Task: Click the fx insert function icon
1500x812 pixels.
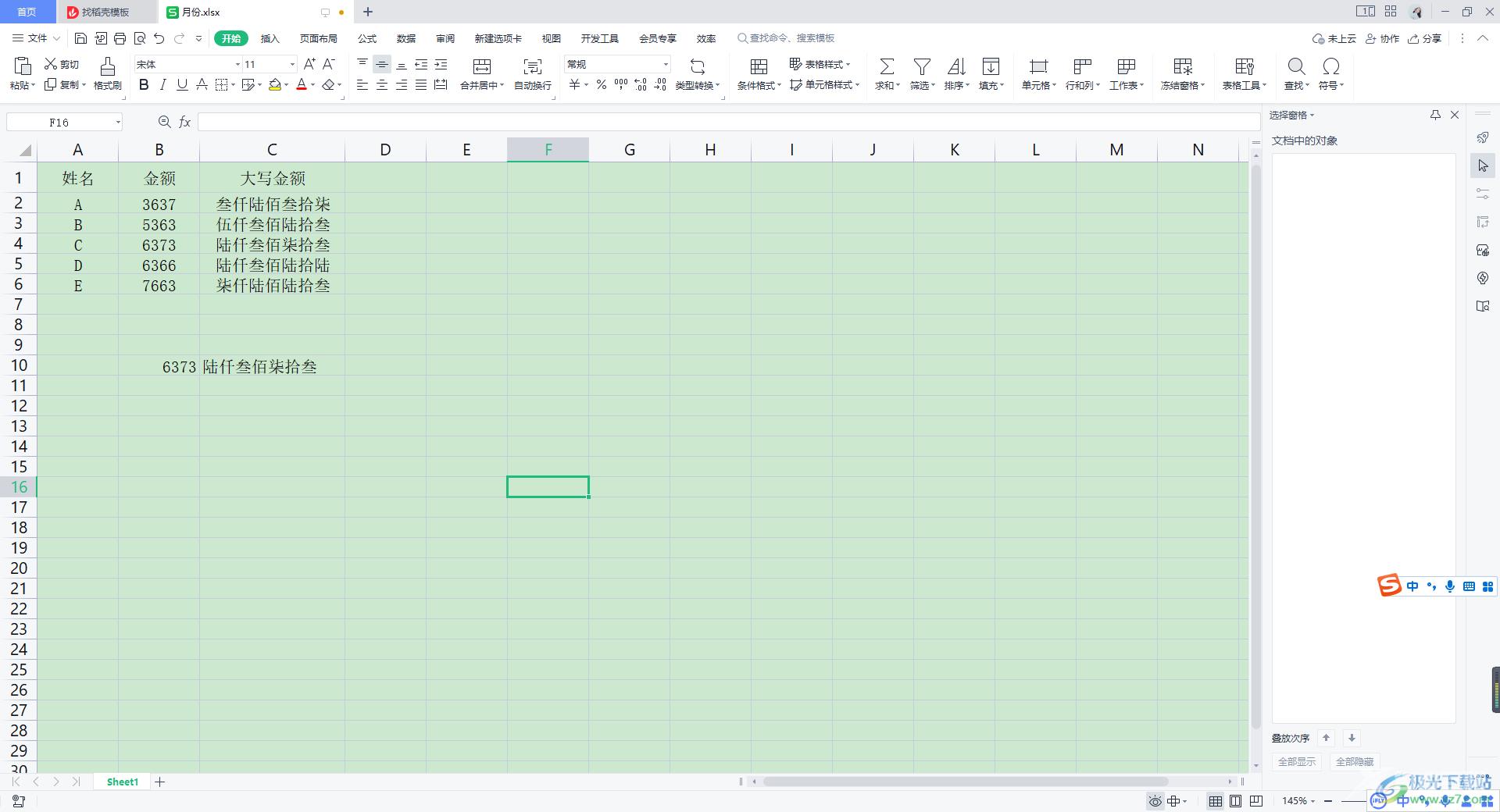Action: [185, 122]
